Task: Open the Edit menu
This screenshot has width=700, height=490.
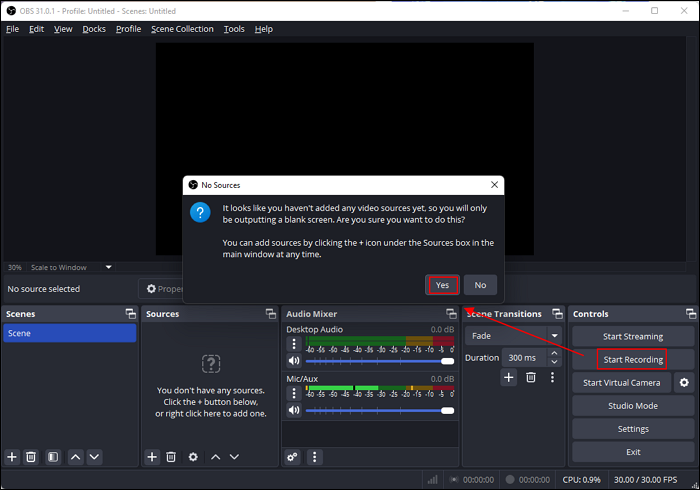Action: [37, 29]
